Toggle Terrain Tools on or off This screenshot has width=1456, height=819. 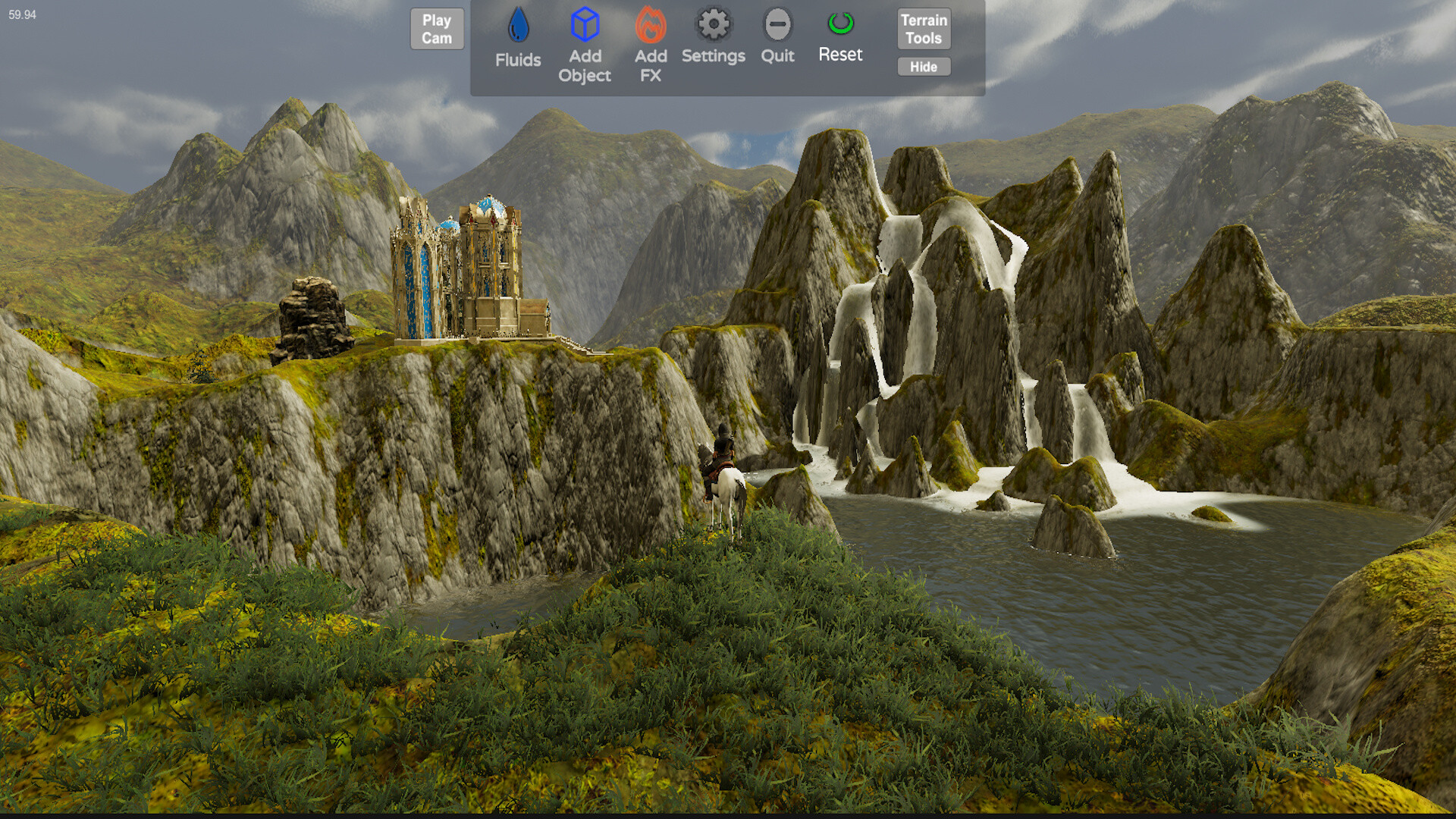tap(923, 28)
